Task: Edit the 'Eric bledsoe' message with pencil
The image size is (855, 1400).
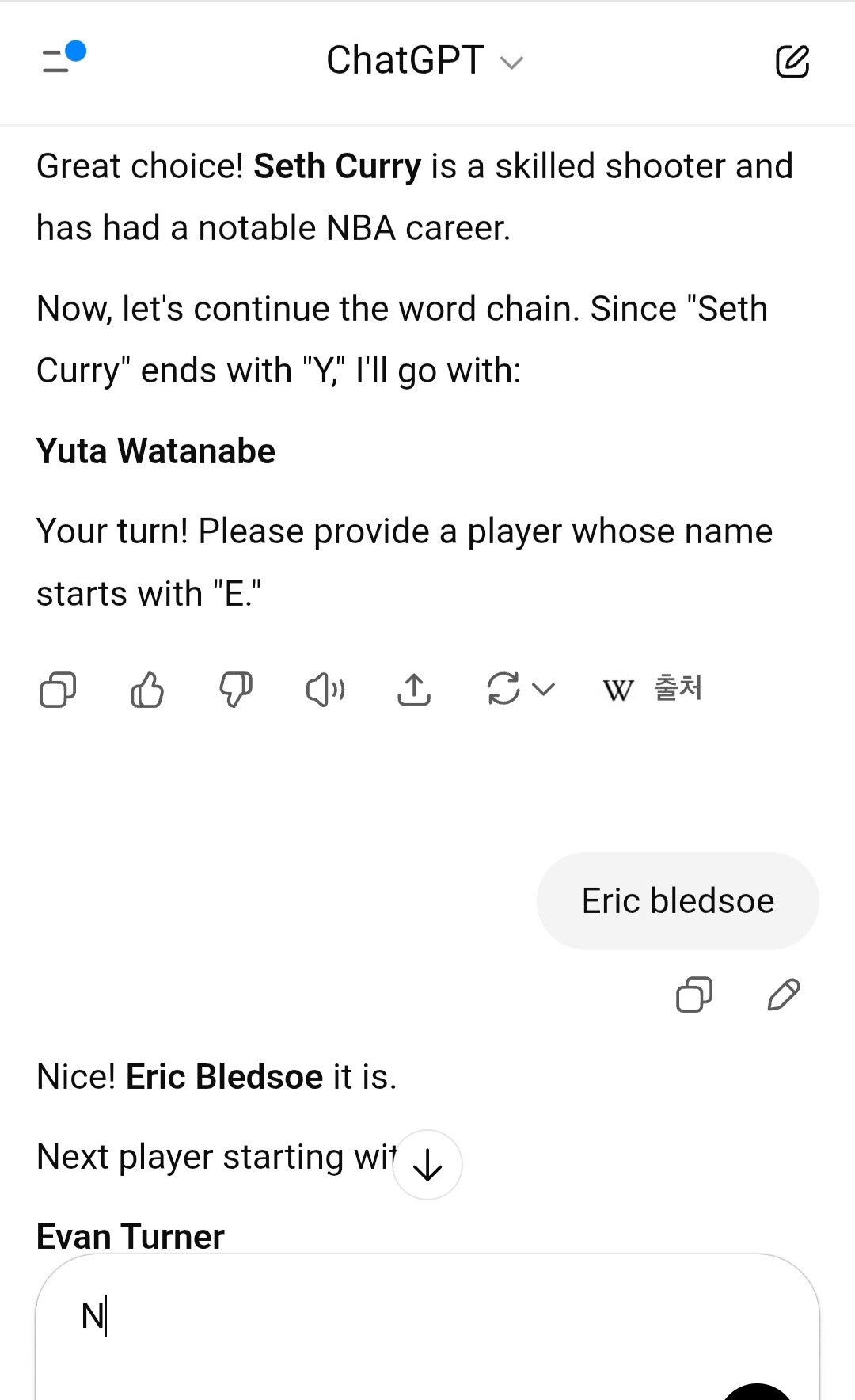Action: [x=784, y=995]
